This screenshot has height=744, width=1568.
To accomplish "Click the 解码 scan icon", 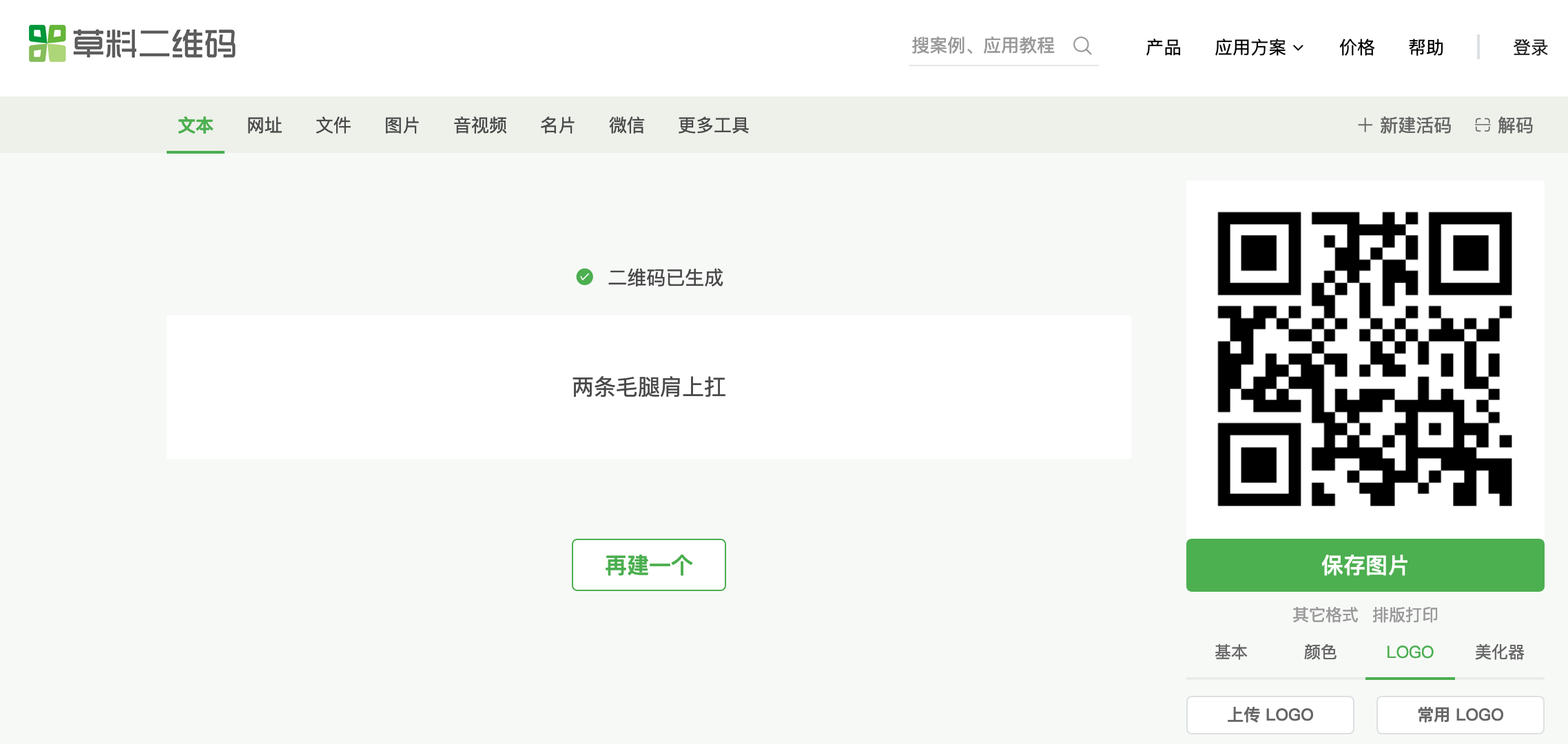I will tap(1483, 125).
